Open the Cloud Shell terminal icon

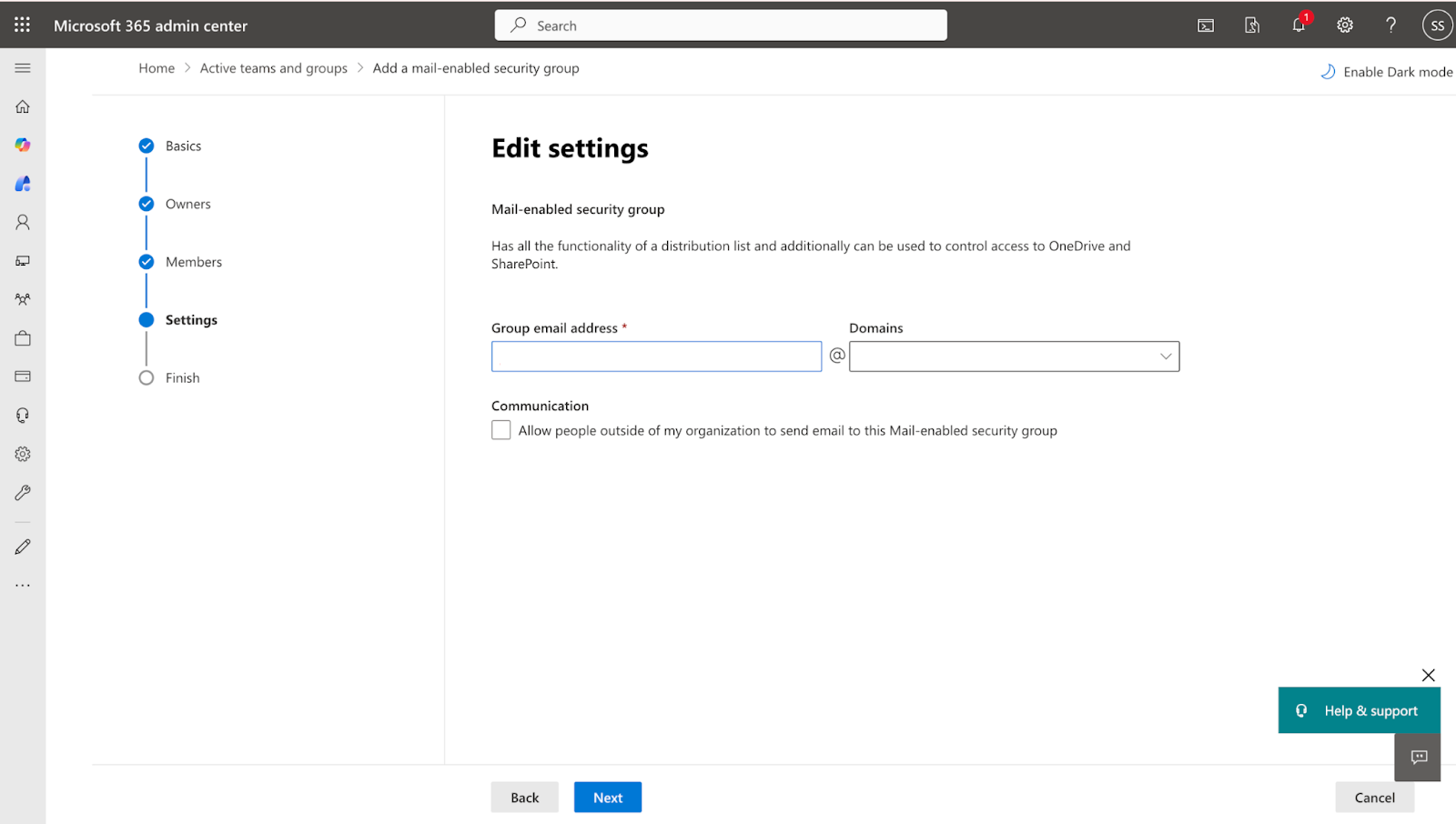pyautogui.click(x=1206, y=25)
